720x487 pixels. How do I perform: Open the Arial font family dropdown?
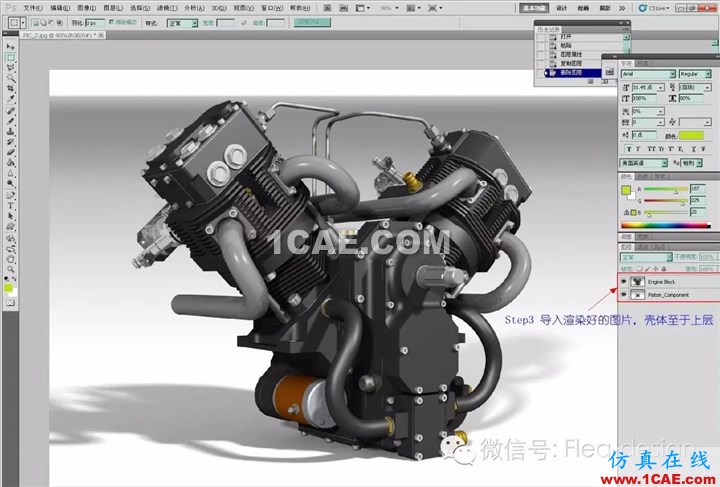coord(672,74)
